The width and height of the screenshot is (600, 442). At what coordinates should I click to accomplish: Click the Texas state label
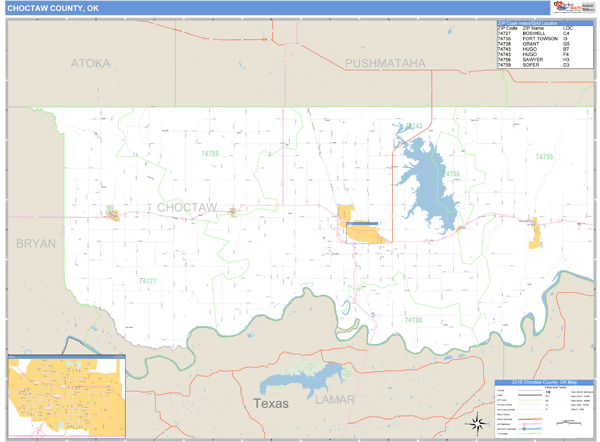pos(269,404)
